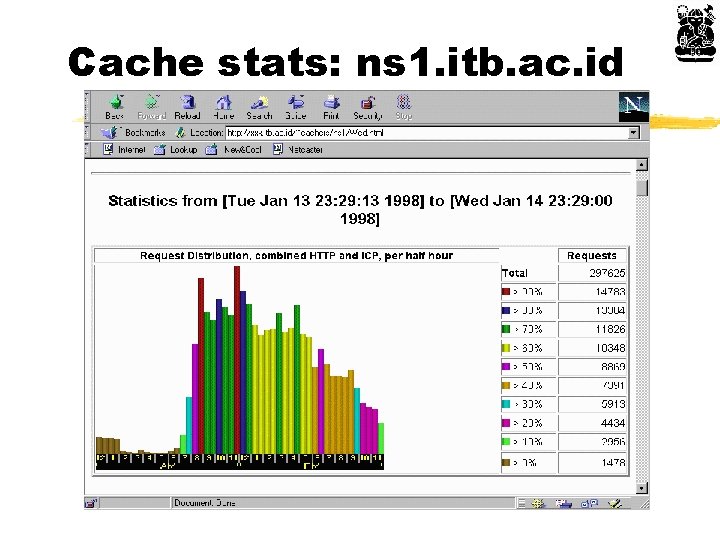This screenshot has height=540, width=720.
Task: Click the Location address field
Action: 427,133
